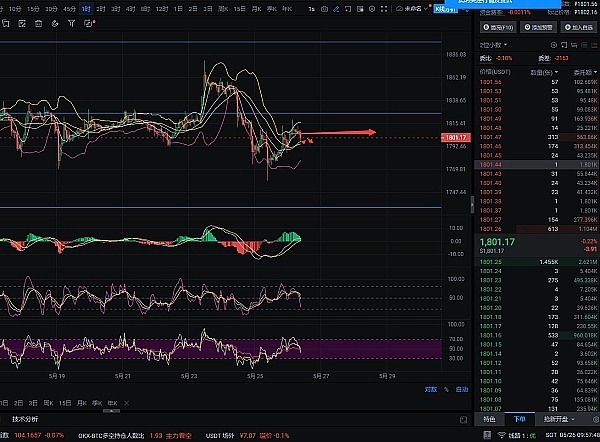This screenshot has width=600, height=442.
Task: Click the 1801.17 current price label on axis
Action: (454, 137)
